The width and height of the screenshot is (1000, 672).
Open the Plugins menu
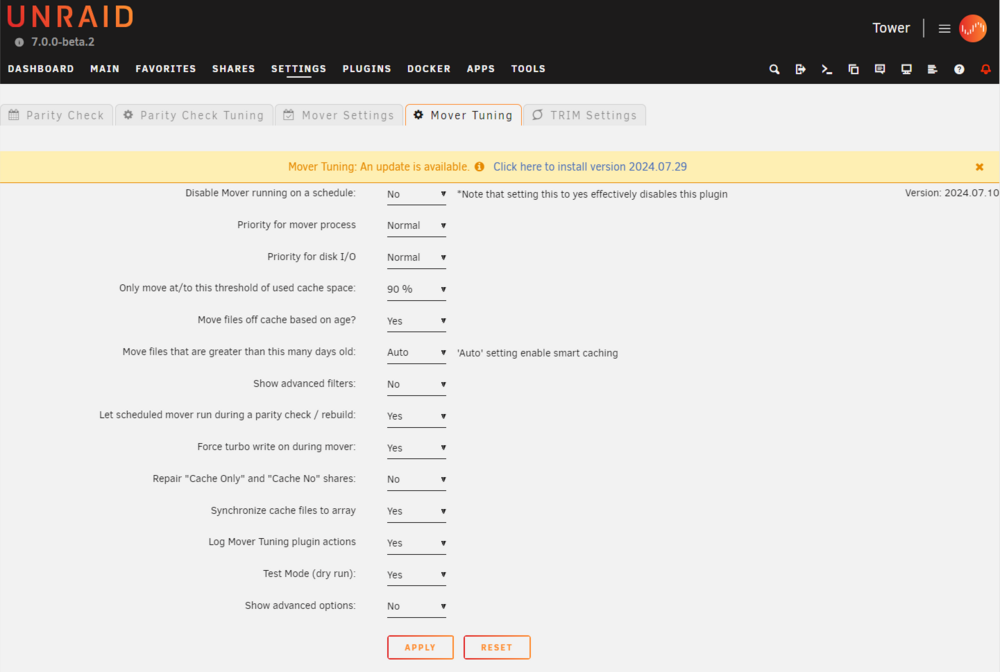[367, 69]
